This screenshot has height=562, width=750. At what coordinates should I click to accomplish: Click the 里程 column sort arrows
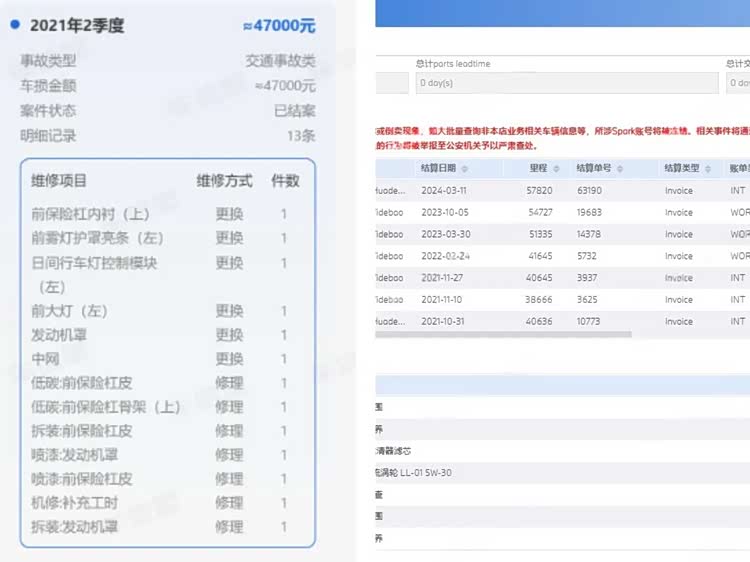(x=555, y=168)
